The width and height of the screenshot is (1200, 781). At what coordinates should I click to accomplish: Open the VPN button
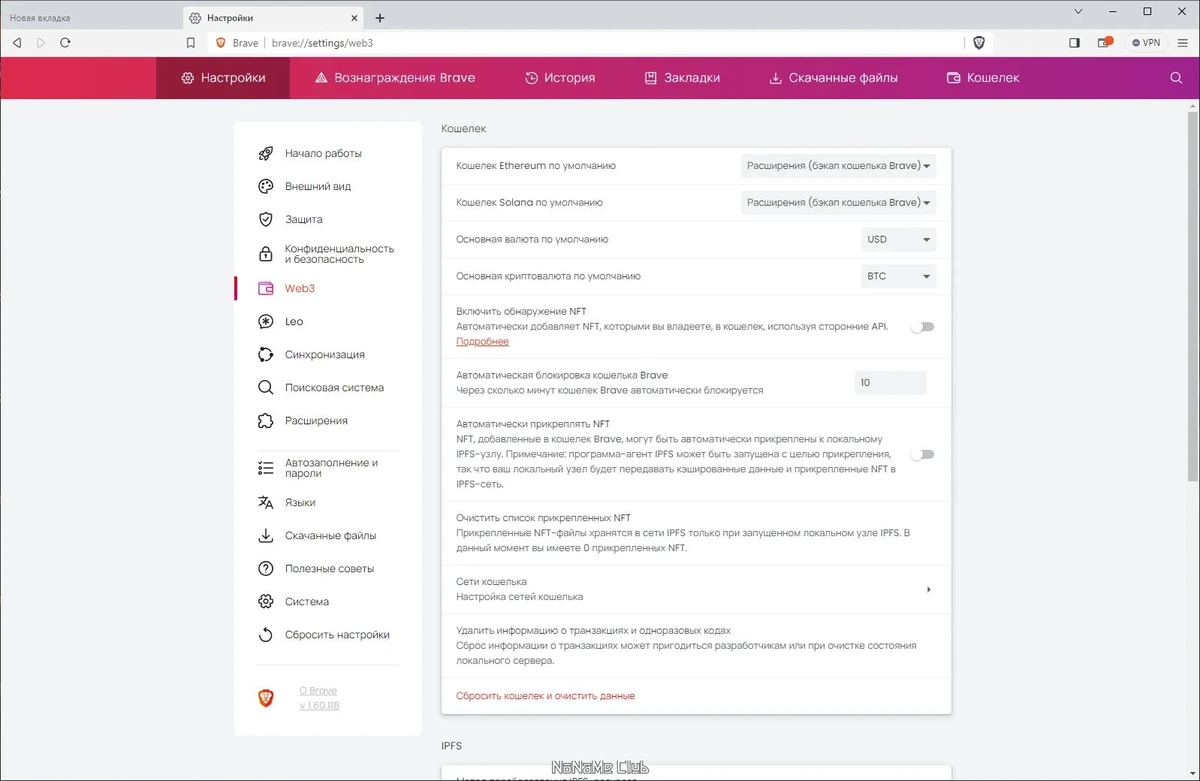pos(1146,43)
